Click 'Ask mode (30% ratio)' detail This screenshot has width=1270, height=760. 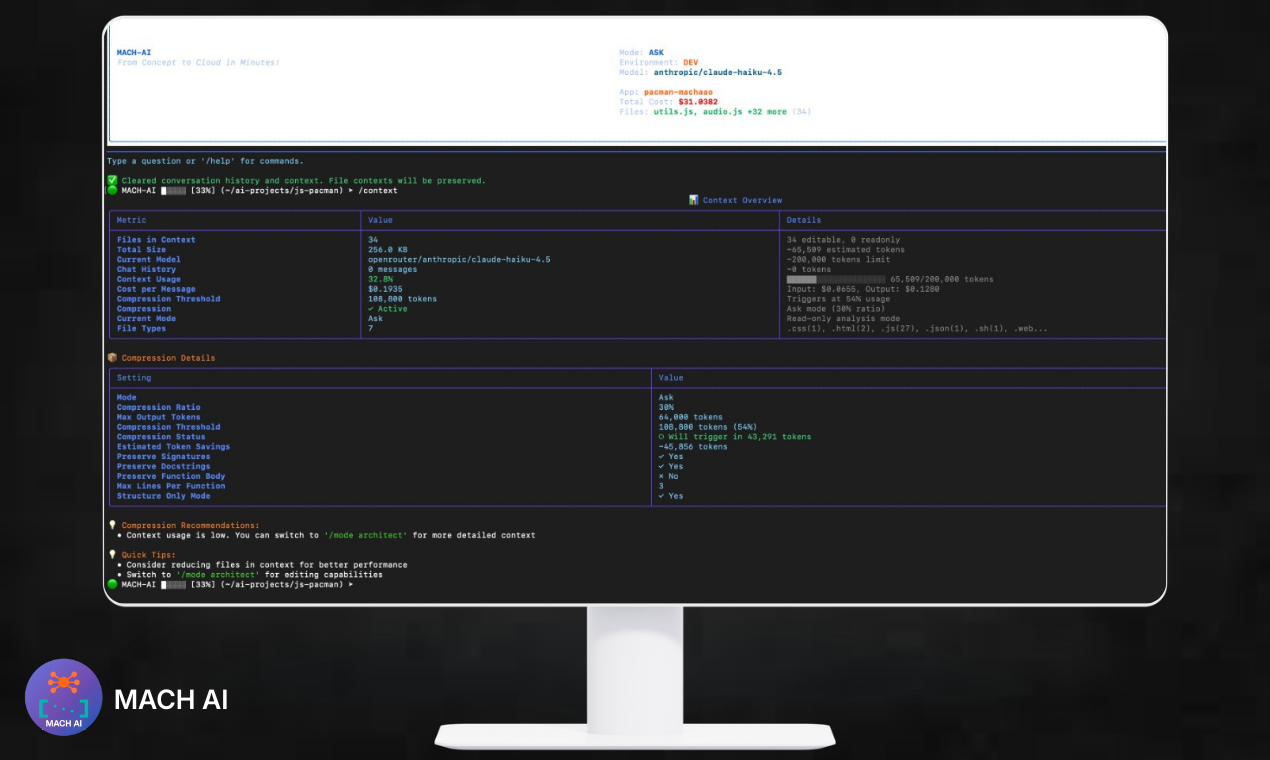pos(836,308)
